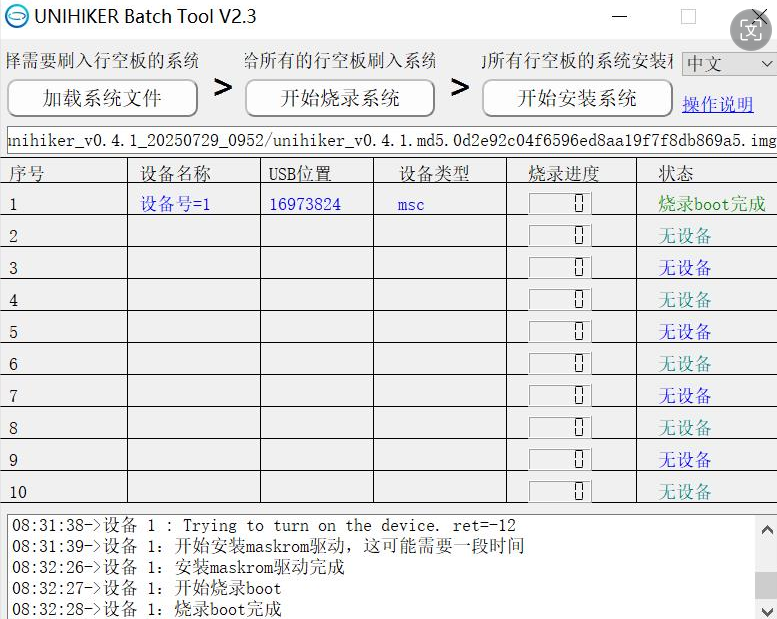The image size is (777, 619).
Task: Select the 16973824 USB position cell
Action: click(305, 204)
